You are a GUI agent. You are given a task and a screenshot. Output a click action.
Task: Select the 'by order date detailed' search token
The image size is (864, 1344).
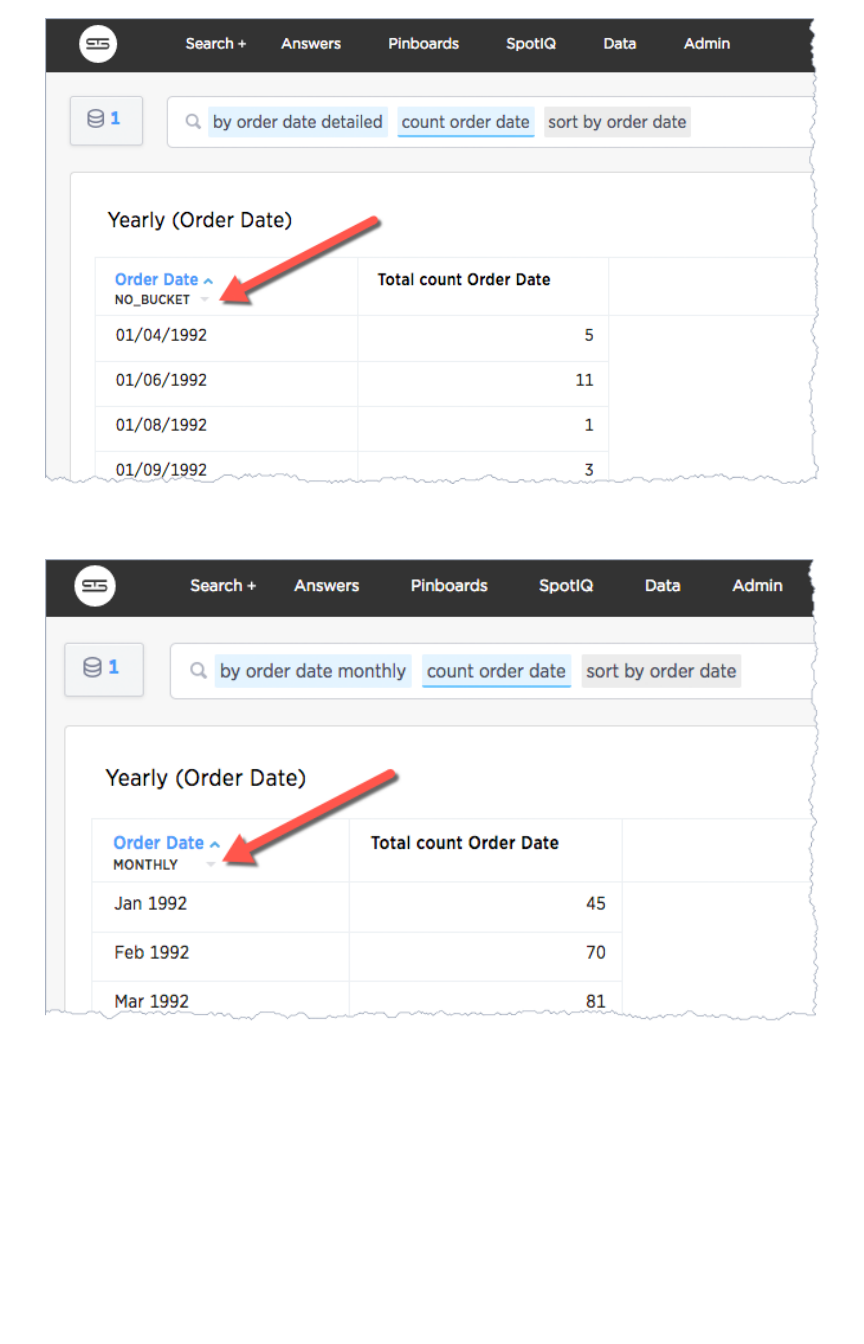(297, 122)
